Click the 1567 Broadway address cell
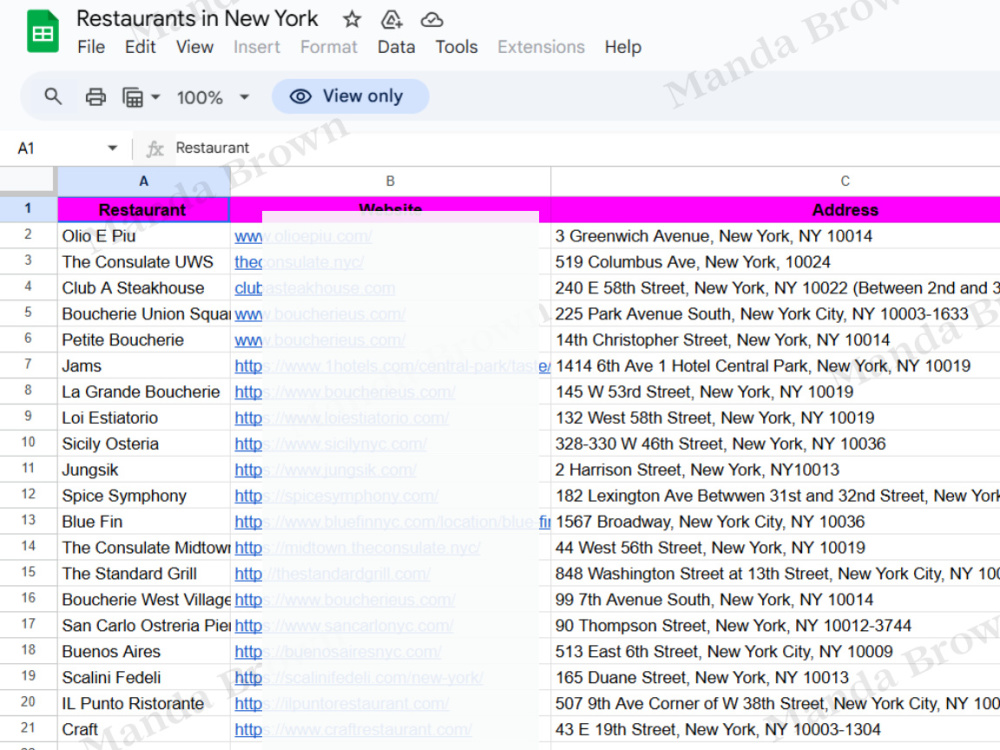The height and width of the screenshot is (750, 1000). [x=776, y=522]
